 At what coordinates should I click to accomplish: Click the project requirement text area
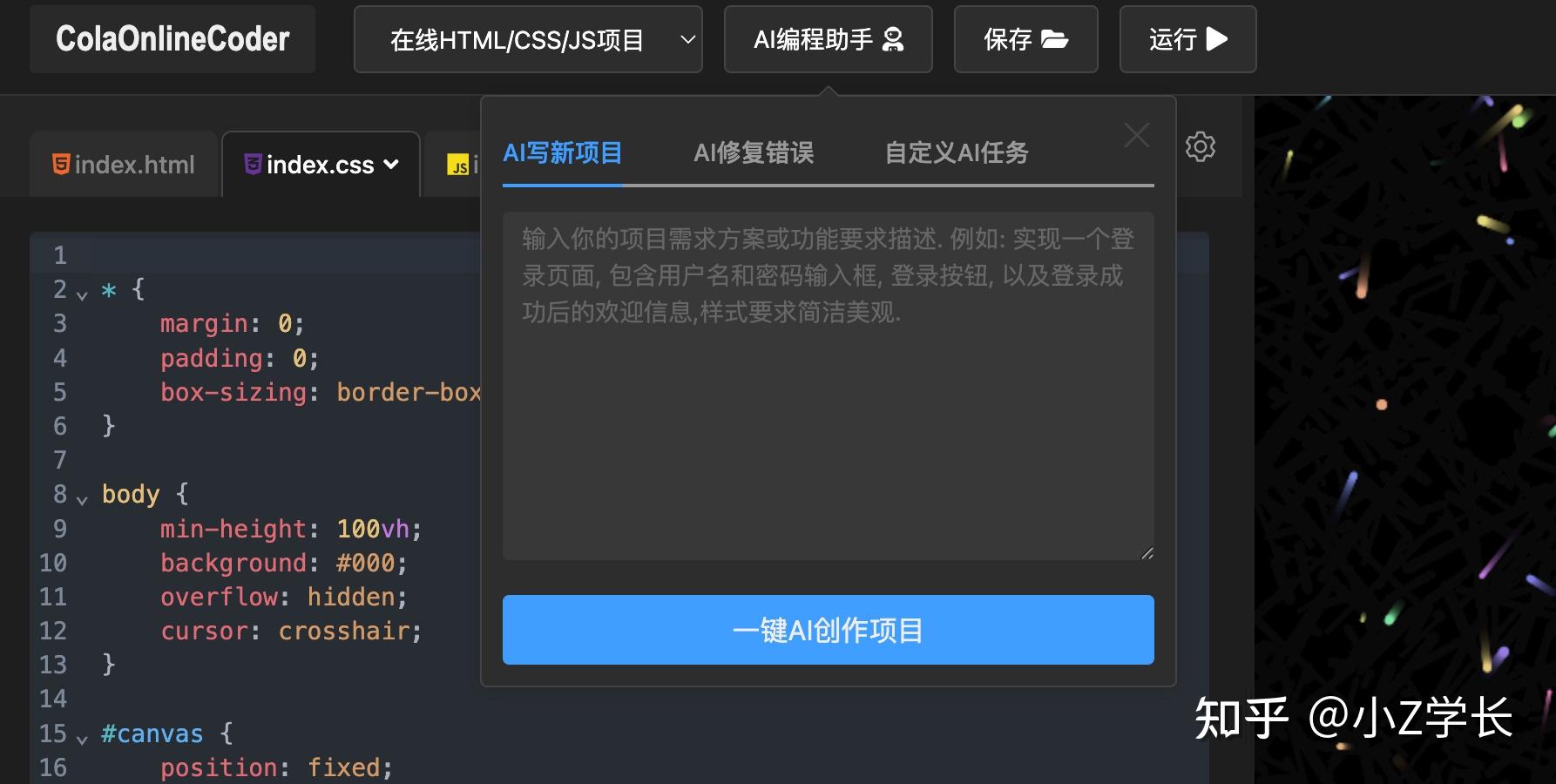tap(829, 386)
